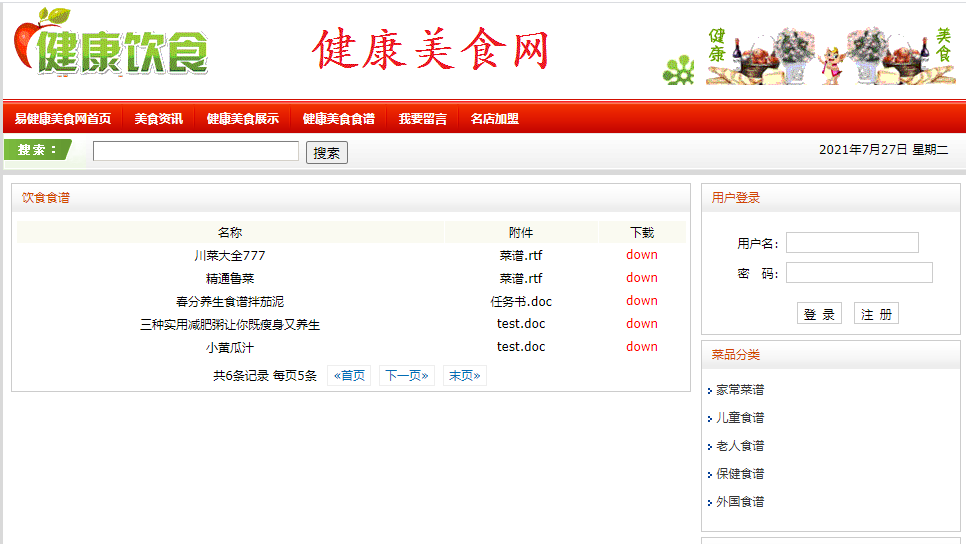The height and width of the screenshot is (544, 966).
Task: Click recipe name 春分养生食谱拌茄泥
Action: click(230, 301)
